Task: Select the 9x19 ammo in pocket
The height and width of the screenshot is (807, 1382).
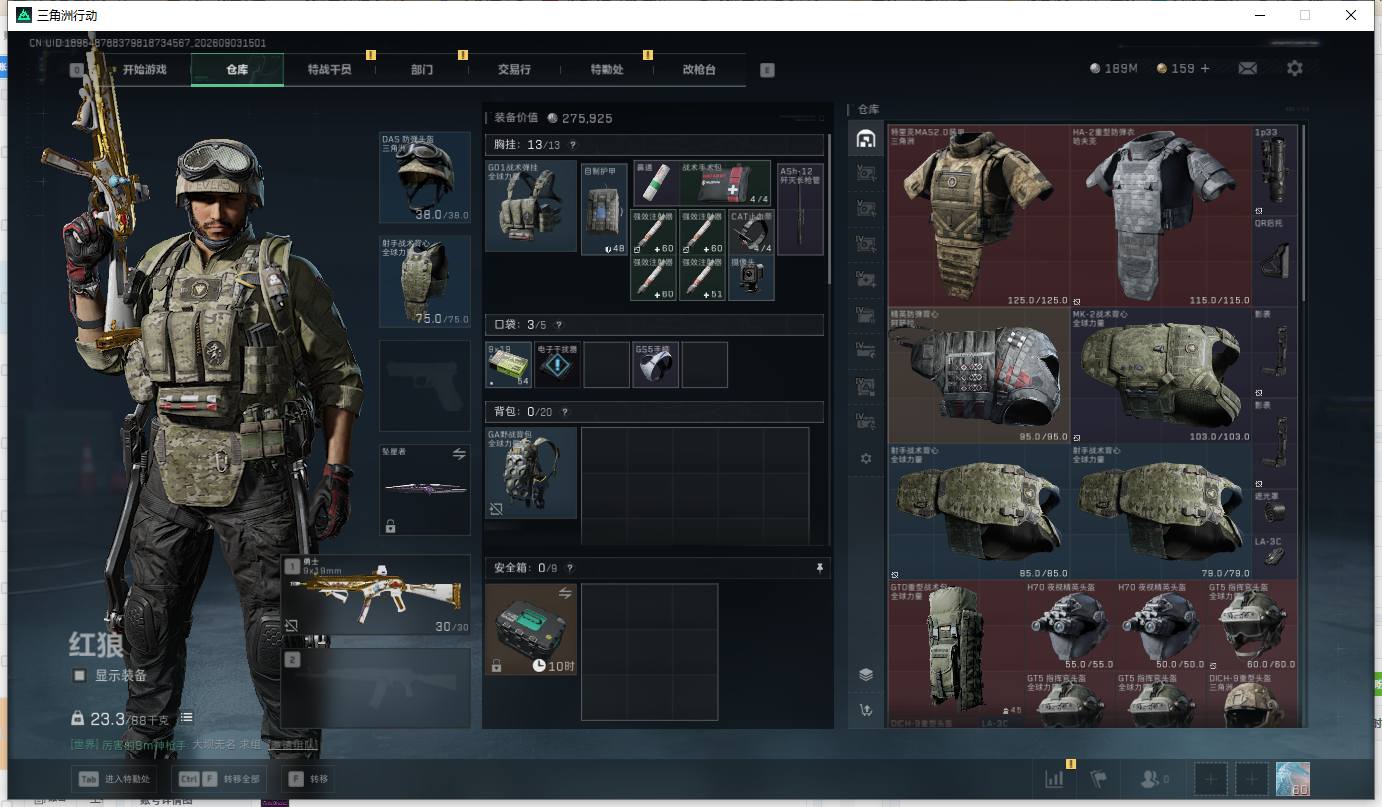Action: pyautogui.click(x=509, y=365)
